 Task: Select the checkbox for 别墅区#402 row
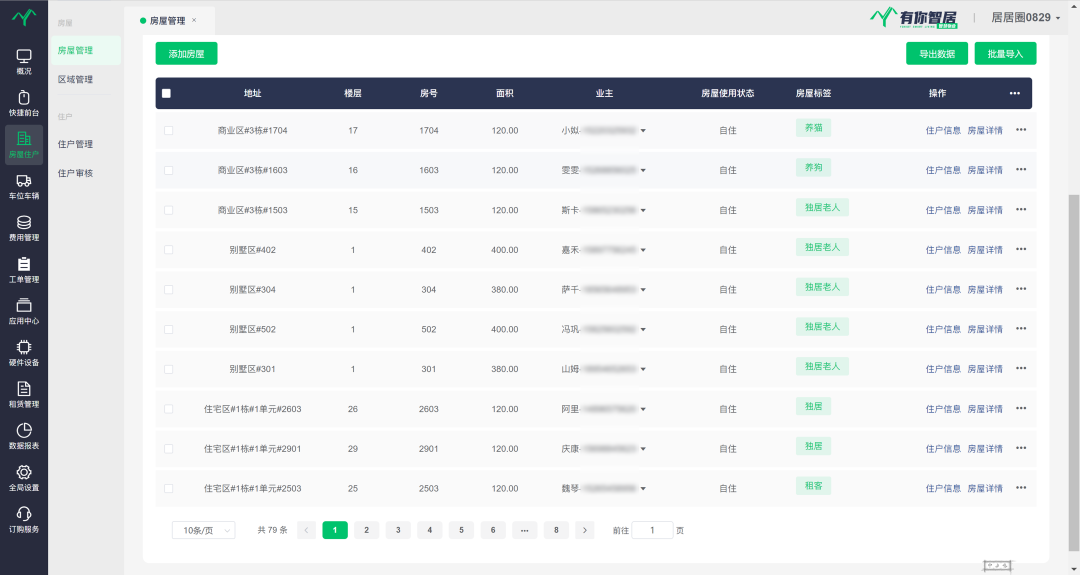click(168, 250)
